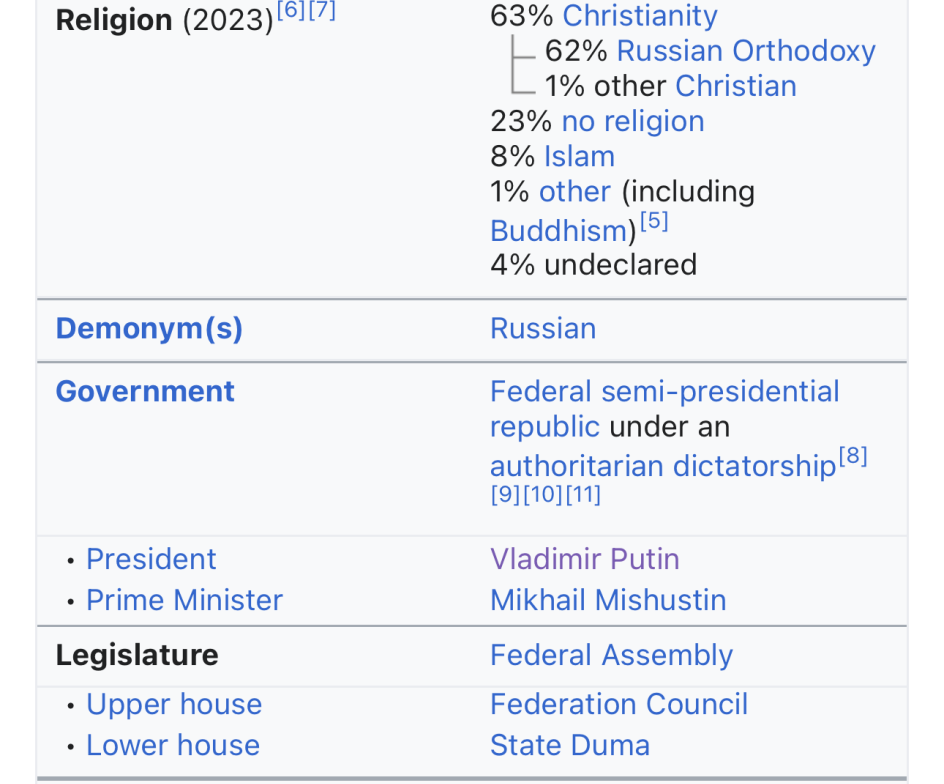Open the Government header link

[145, 391]
